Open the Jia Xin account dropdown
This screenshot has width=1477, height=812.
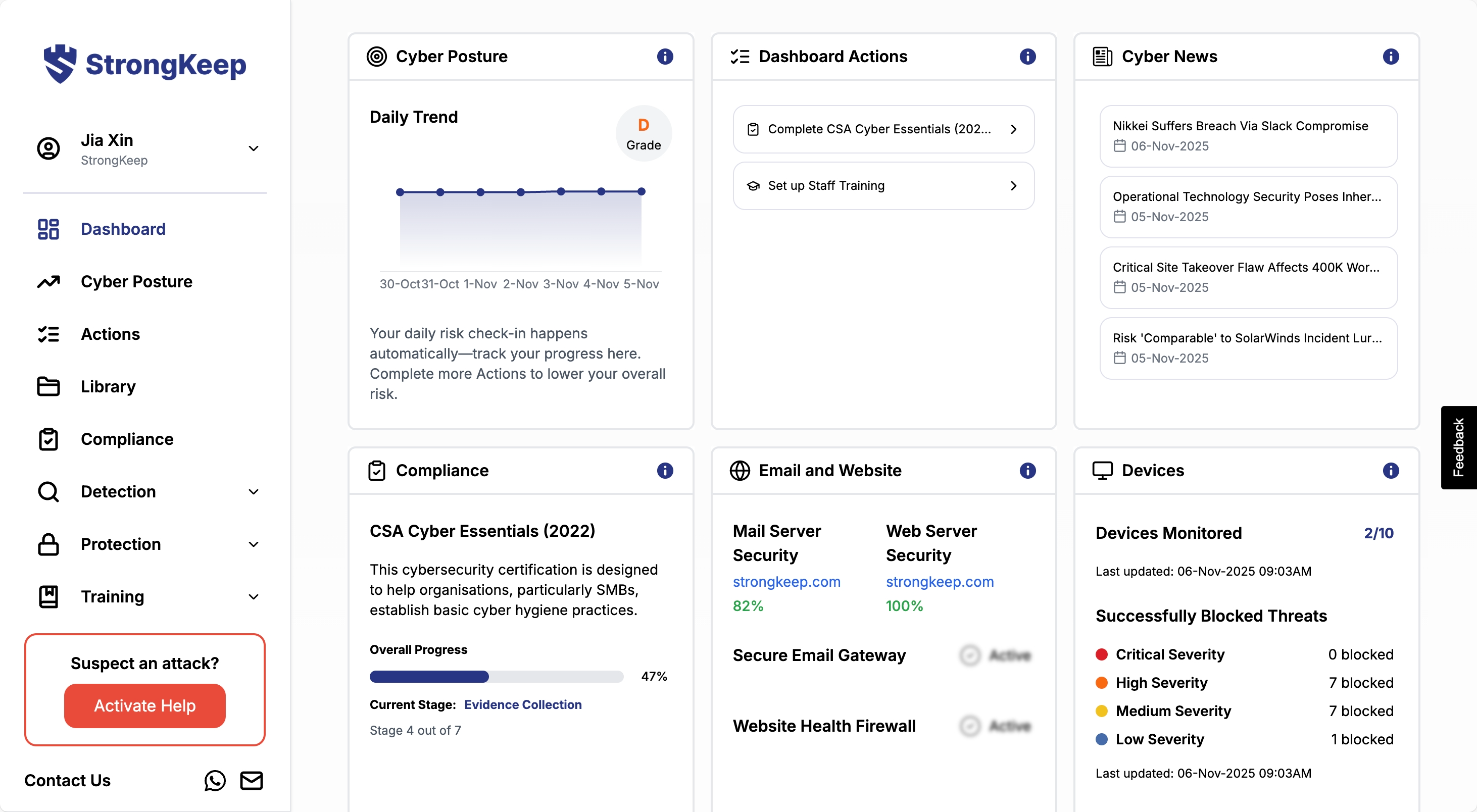254,148
